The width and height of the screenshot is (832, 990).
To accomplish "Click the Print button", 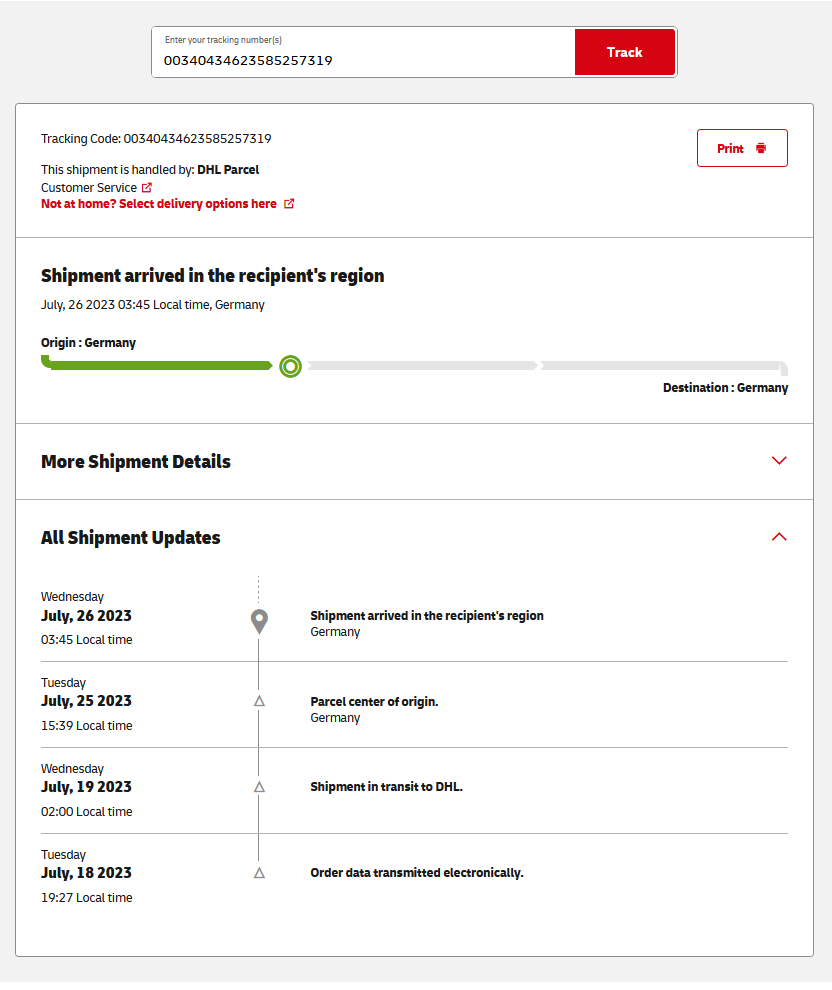I will 742,148.
